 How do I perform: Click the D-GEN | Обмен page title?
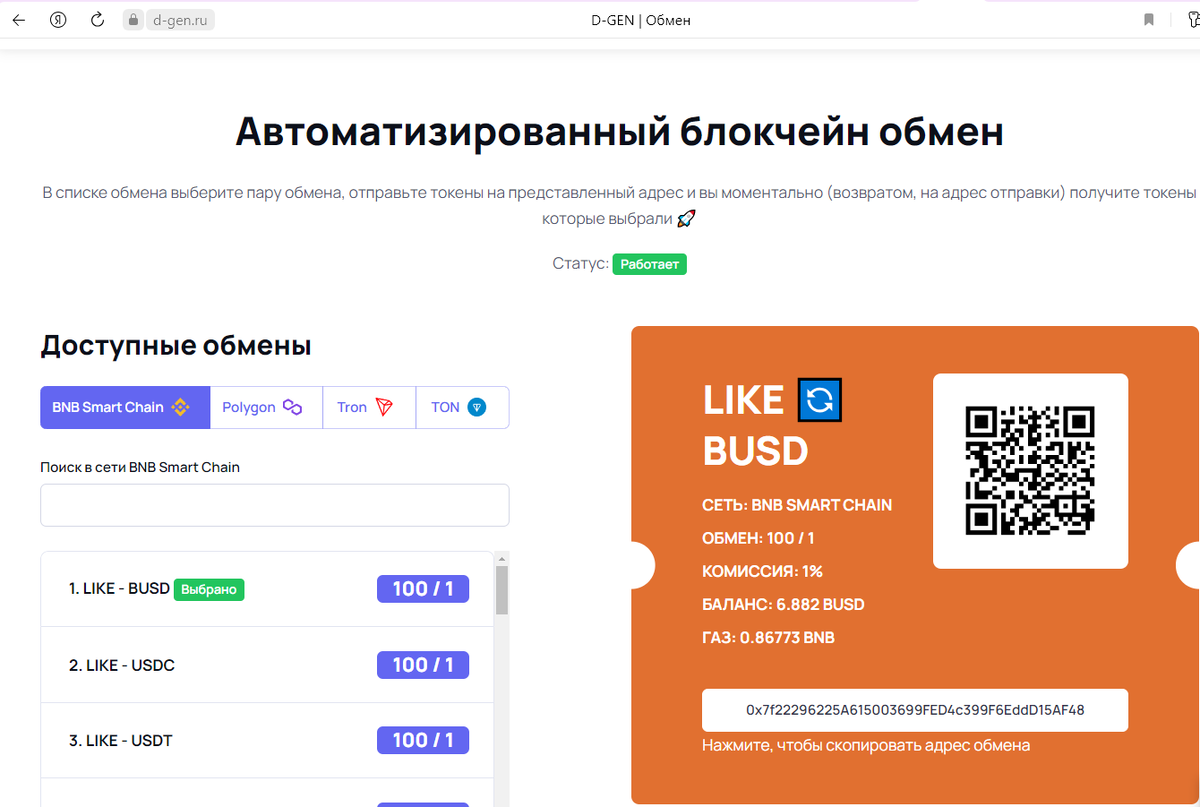tap(641, 20)
